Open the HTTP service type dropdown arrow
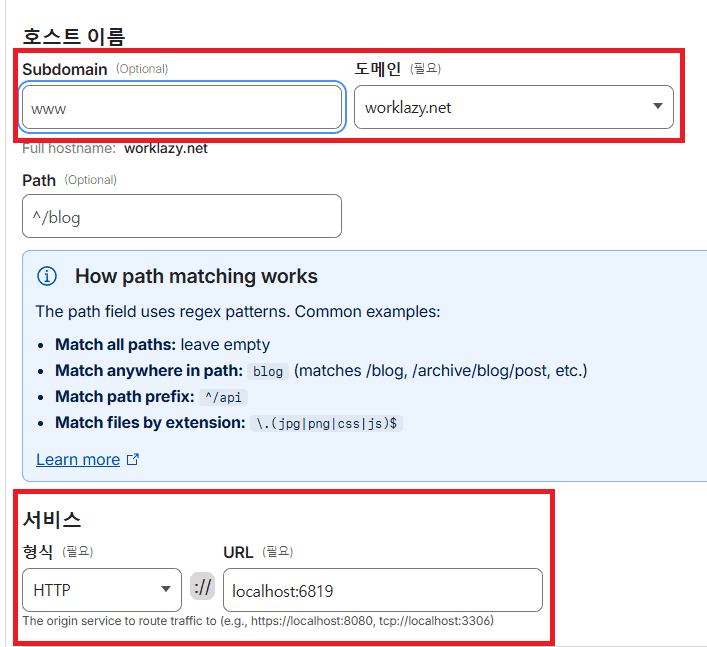Screen dimensions: 707x647 165,589
